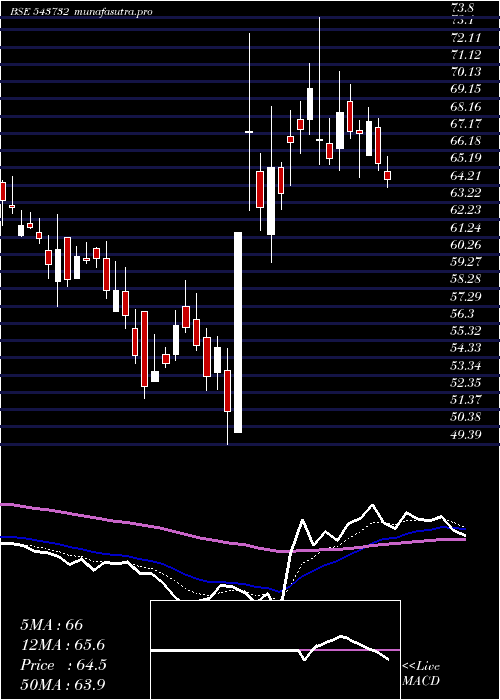Screen dimensions: 500x700
Task: Select the 60.26 price axis label
Action: (466, 245)
